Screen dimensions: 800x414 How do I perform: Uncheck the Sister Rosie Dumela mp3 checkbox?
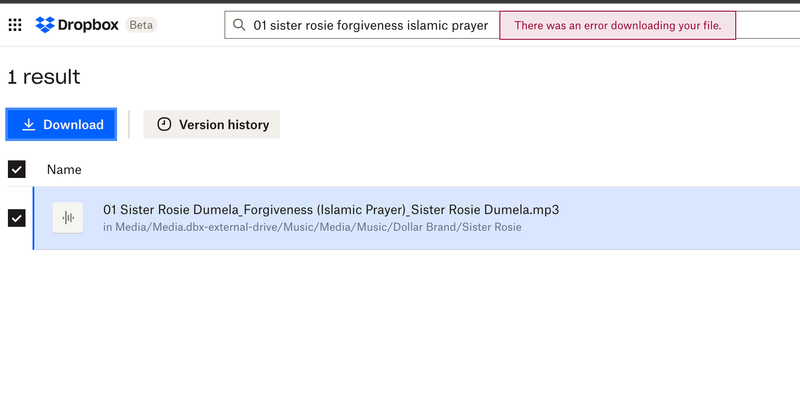tap(16, 218)
